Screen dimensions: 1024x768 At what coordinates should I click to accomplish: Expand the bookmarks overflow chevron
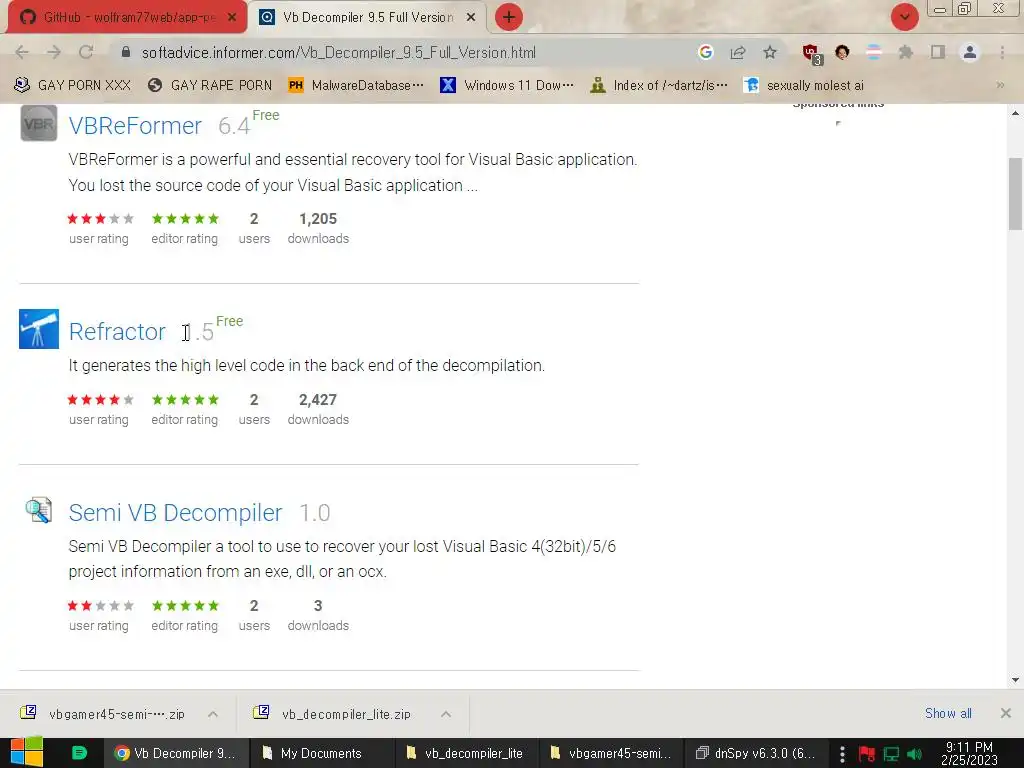tap(1000, 85)
